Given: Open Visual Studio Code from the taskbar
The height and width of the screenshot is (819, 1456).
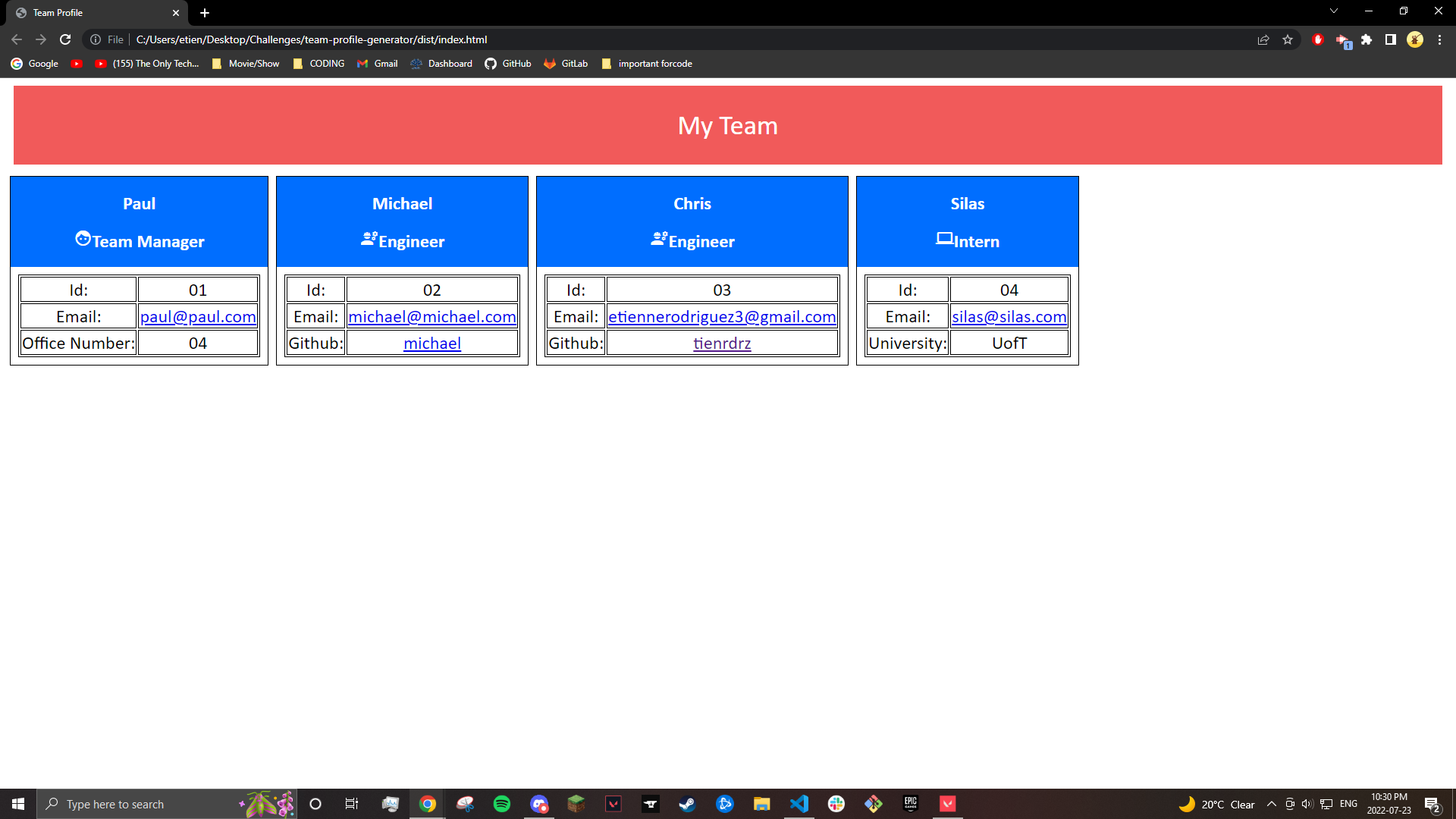Looking at the screenshot, I should (799, 803).
